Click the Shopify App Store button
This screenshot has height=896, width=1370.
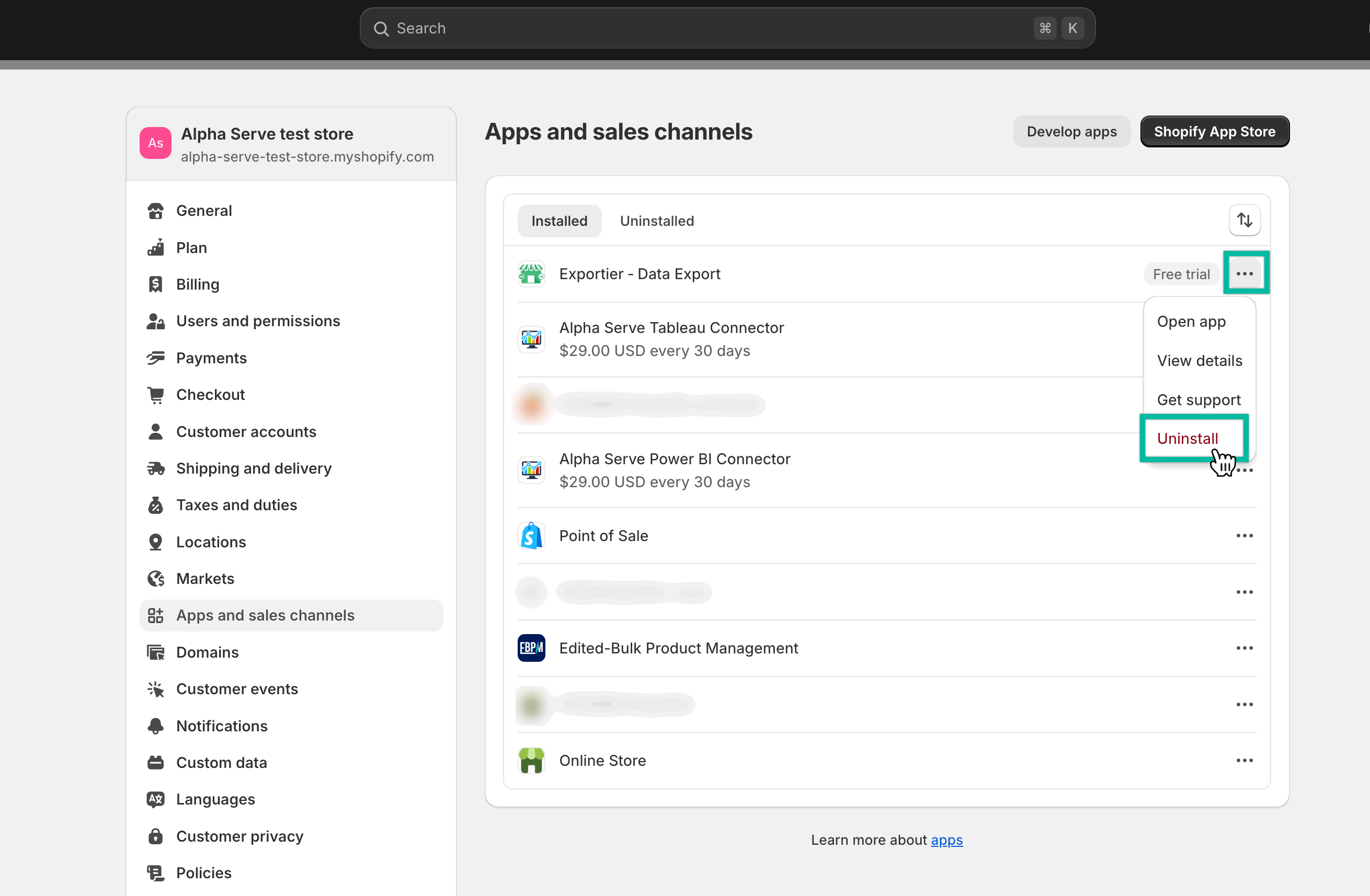coord(1215,132)
